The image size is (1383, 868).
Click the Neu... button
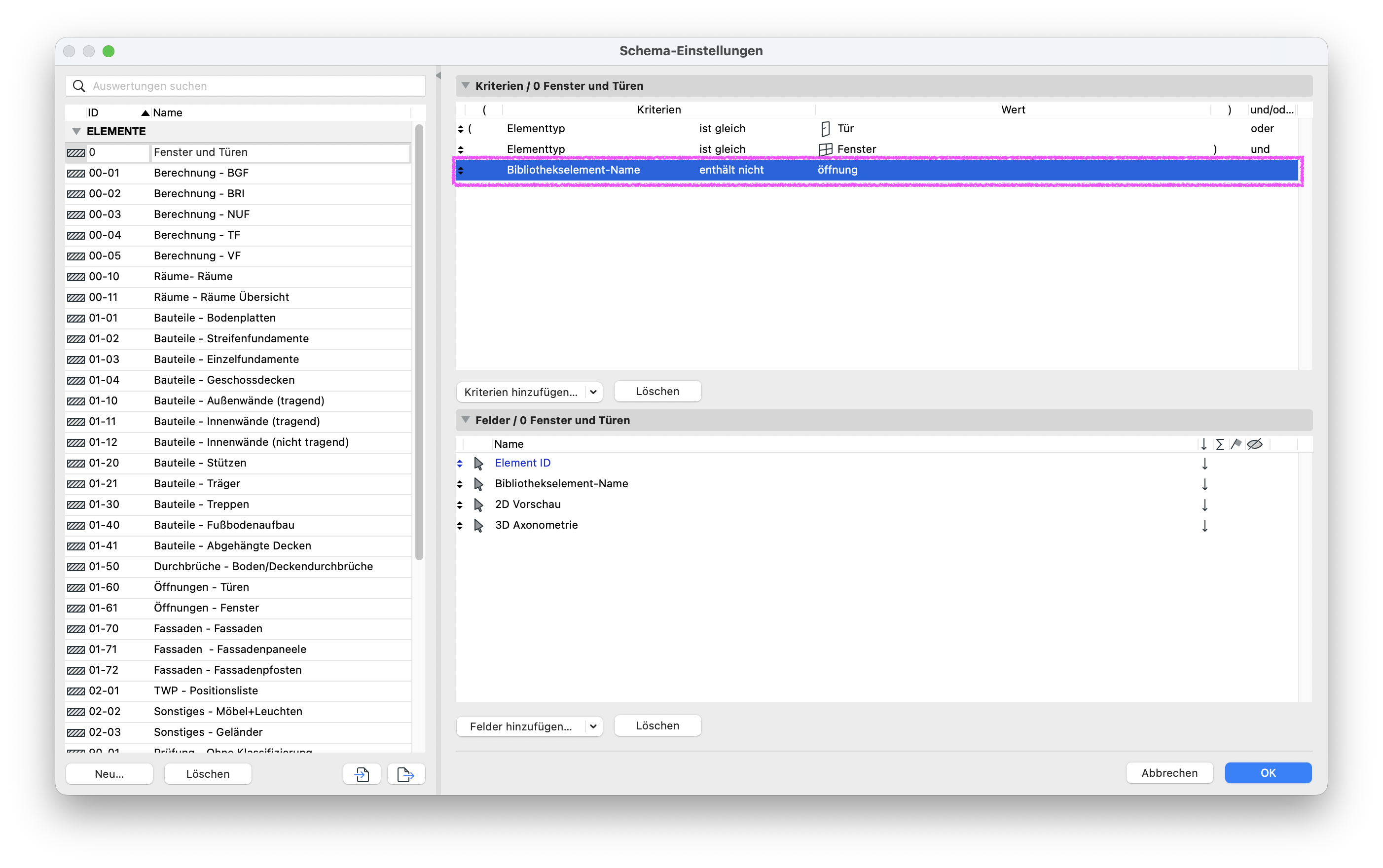tap(109, 773)
